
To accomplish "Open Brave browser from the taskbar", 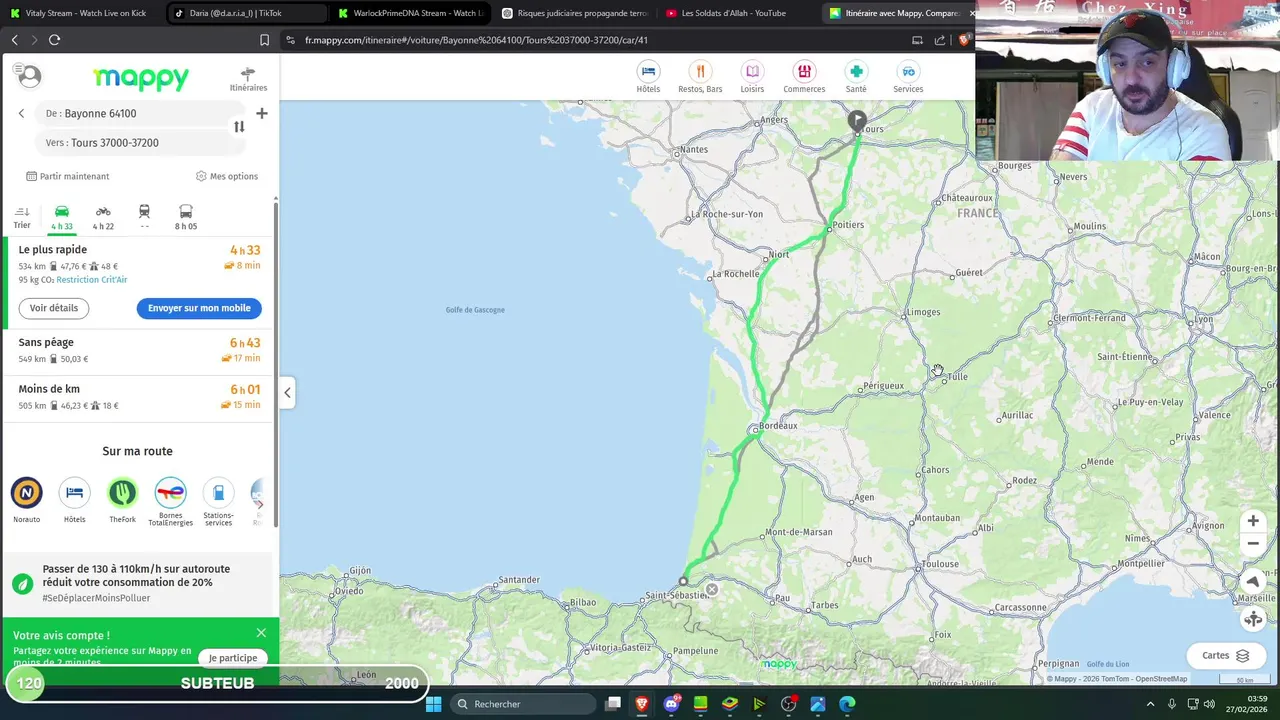I will point(642,704).
